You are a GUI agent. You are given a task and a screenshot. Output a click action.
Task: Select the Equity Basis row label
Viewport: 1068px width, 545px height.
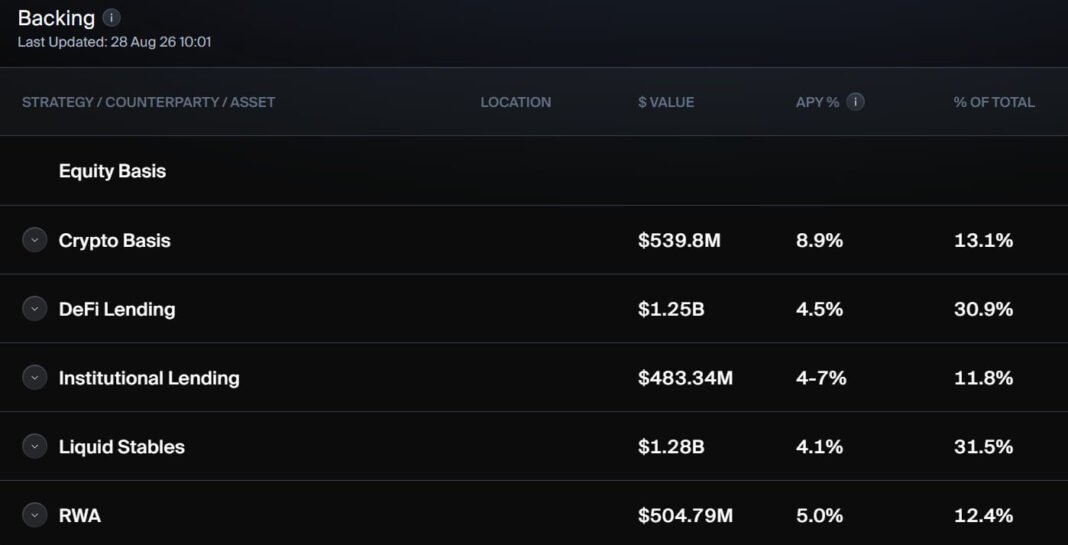112,171
